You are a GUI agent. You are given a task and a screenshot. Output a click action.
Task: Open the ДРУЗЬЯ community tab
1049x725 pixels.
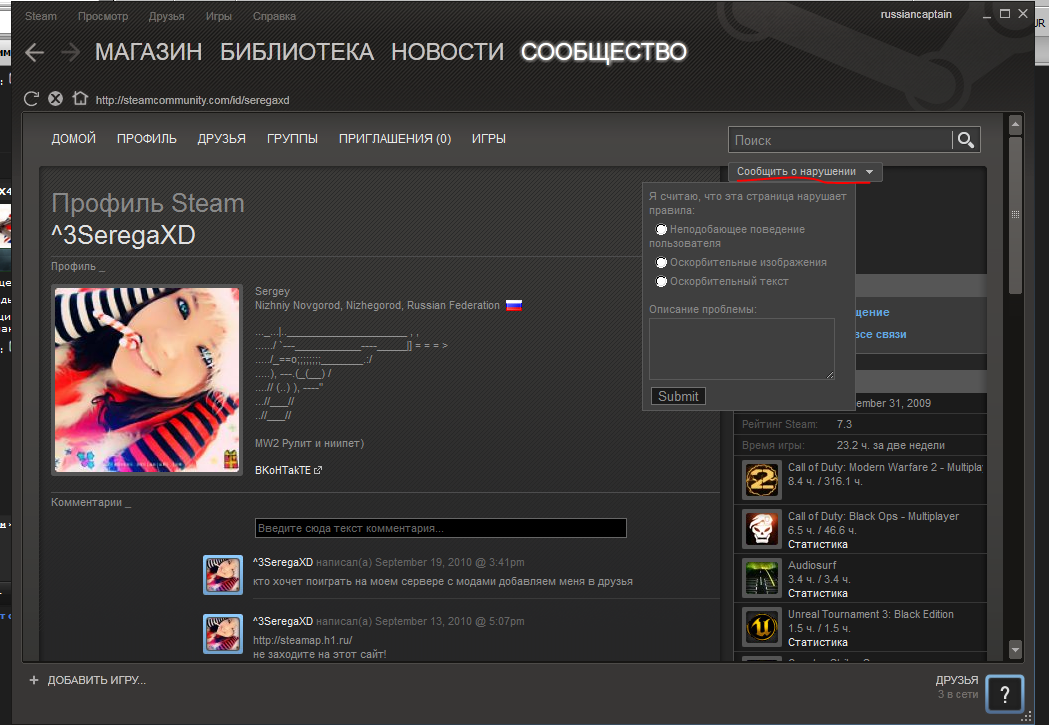point(221,138)
